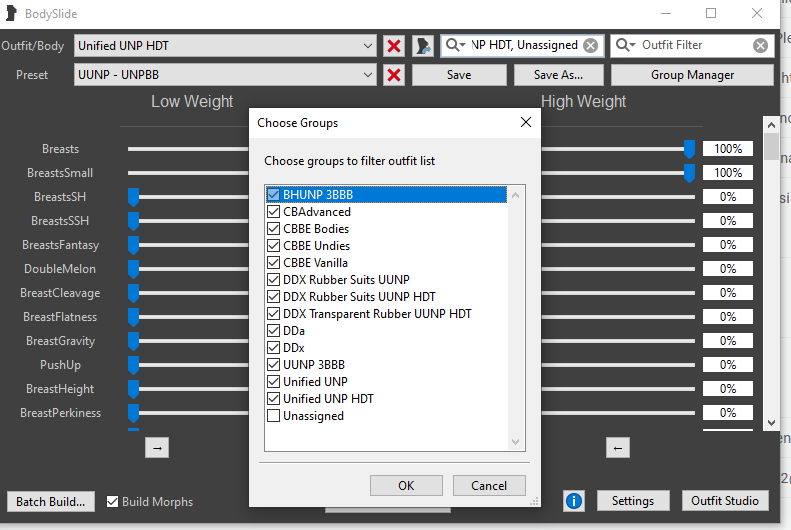Open the Outfit Filter magnifier menu

[x=625, y=45]
